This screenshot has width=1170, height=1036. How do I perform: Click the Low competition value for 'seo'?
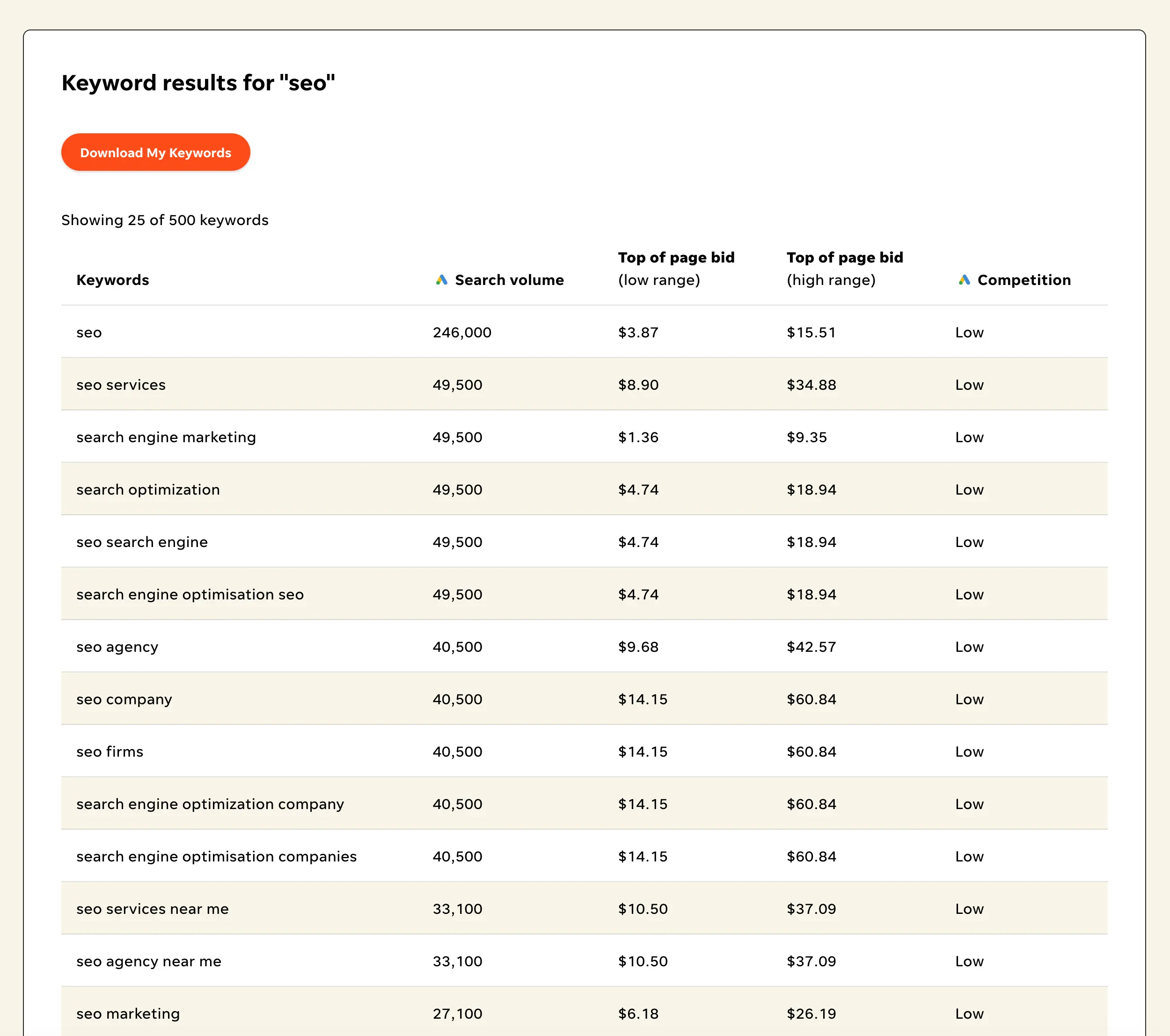click(968, 332)
